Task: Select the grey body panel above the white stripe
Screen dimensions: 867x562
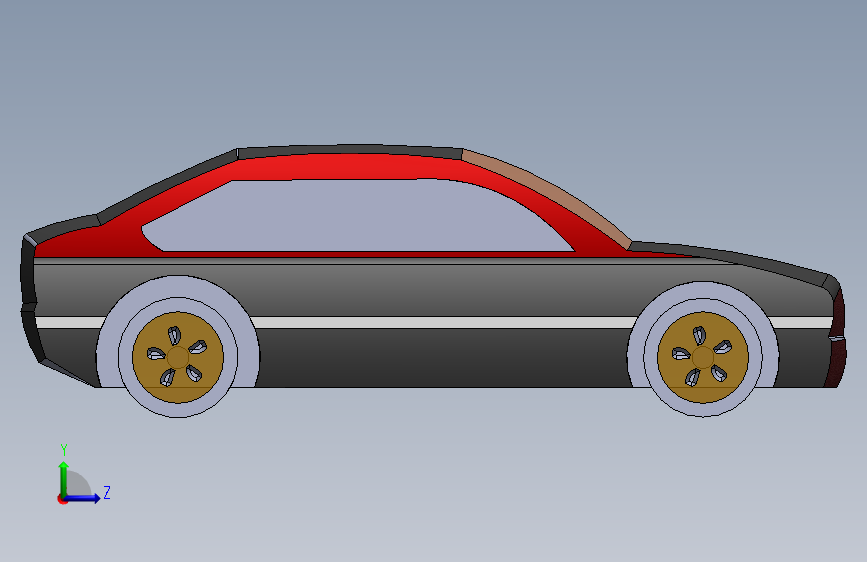Action: [442, 290]
